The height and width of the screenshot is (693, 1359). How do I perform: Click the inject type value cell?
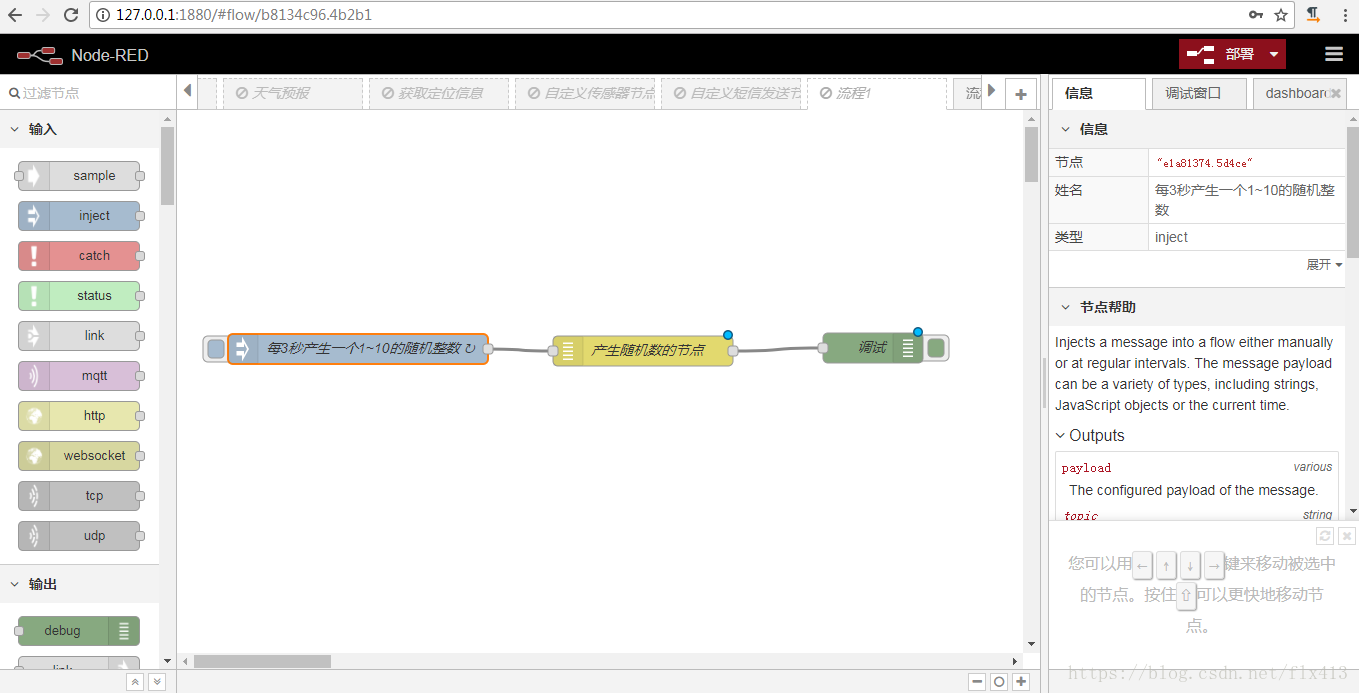point(1247,237)
